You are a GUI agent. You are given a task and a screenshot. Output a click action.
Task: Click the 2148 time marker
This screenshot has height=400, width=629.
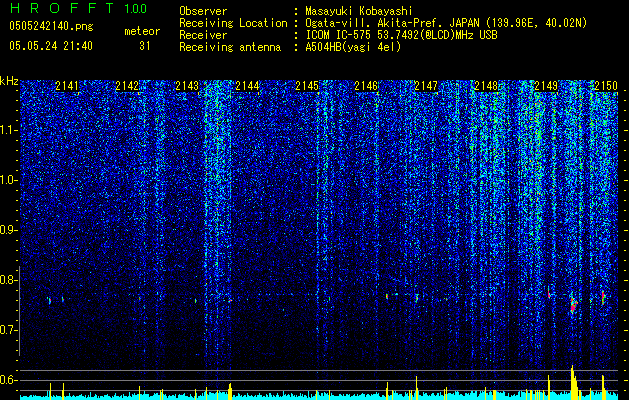(486, 86)
